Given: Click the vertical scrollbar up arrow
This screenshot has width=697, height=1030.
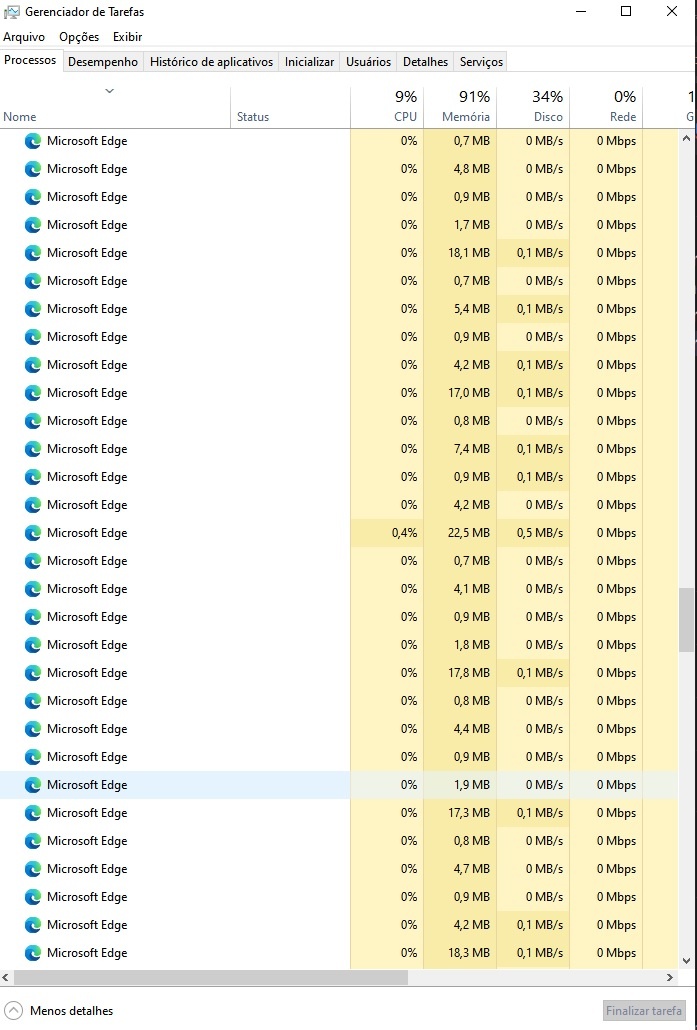Looking at the screenshot, I should pyautogui.click(x=686, y=139).
